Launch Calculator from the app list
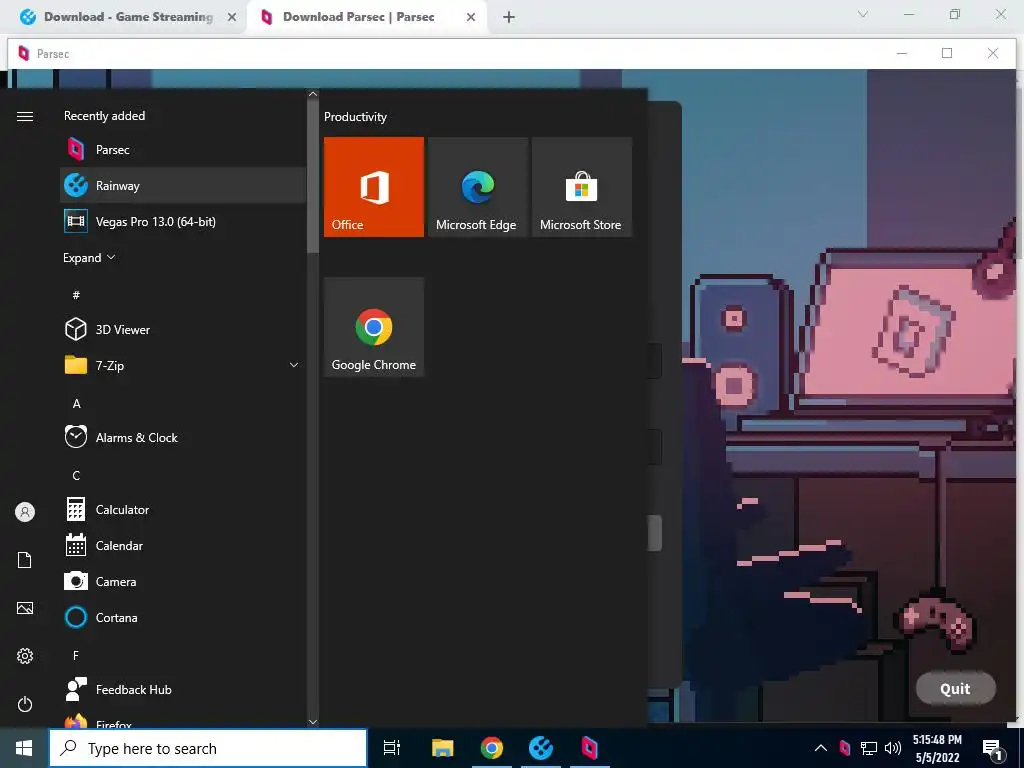1024x768 pixels. click(183, 509)
